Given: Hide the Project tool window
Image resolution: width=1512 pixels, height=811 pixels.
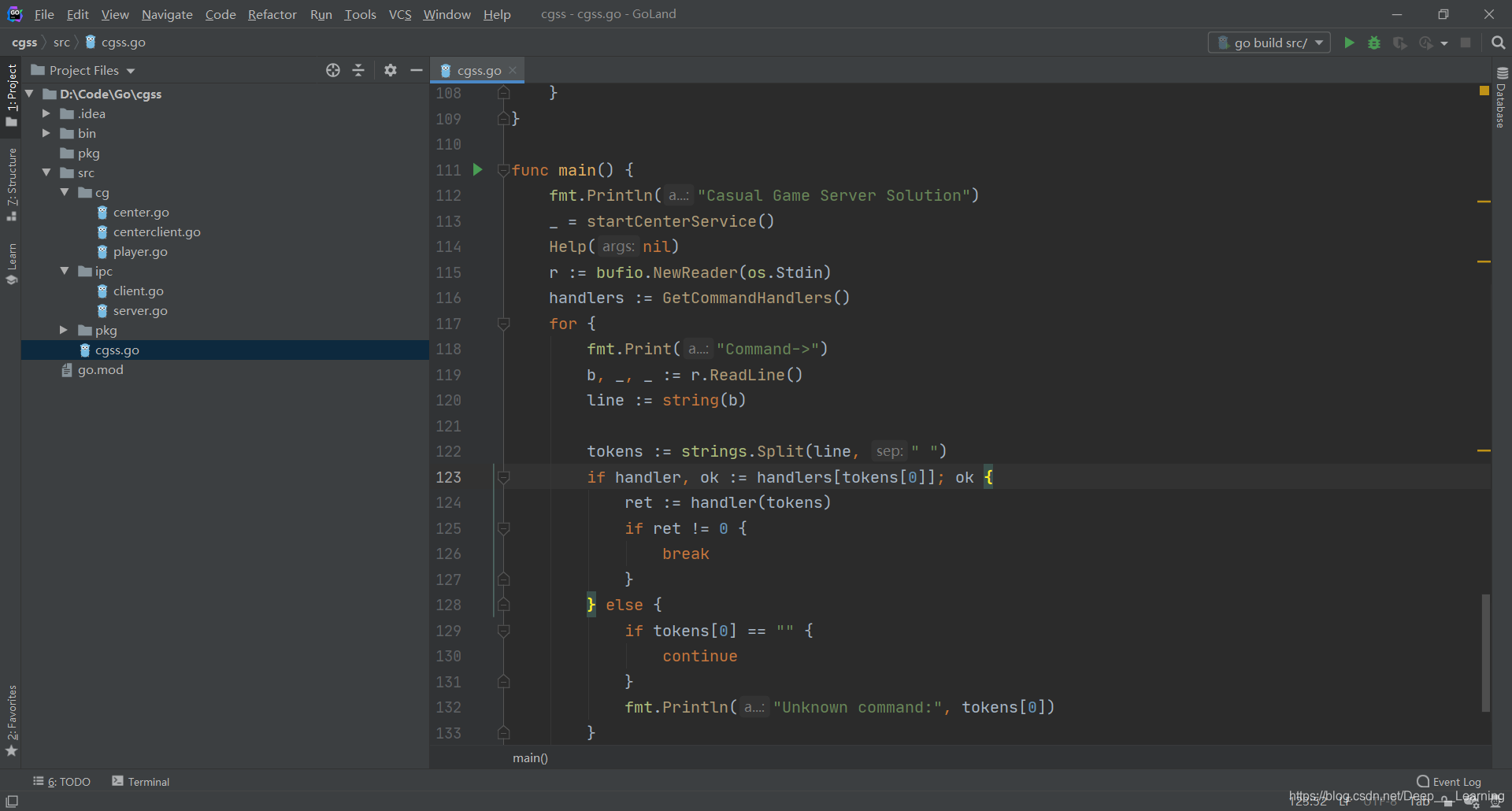Looking at the screenshot, I should coord(417,70).
